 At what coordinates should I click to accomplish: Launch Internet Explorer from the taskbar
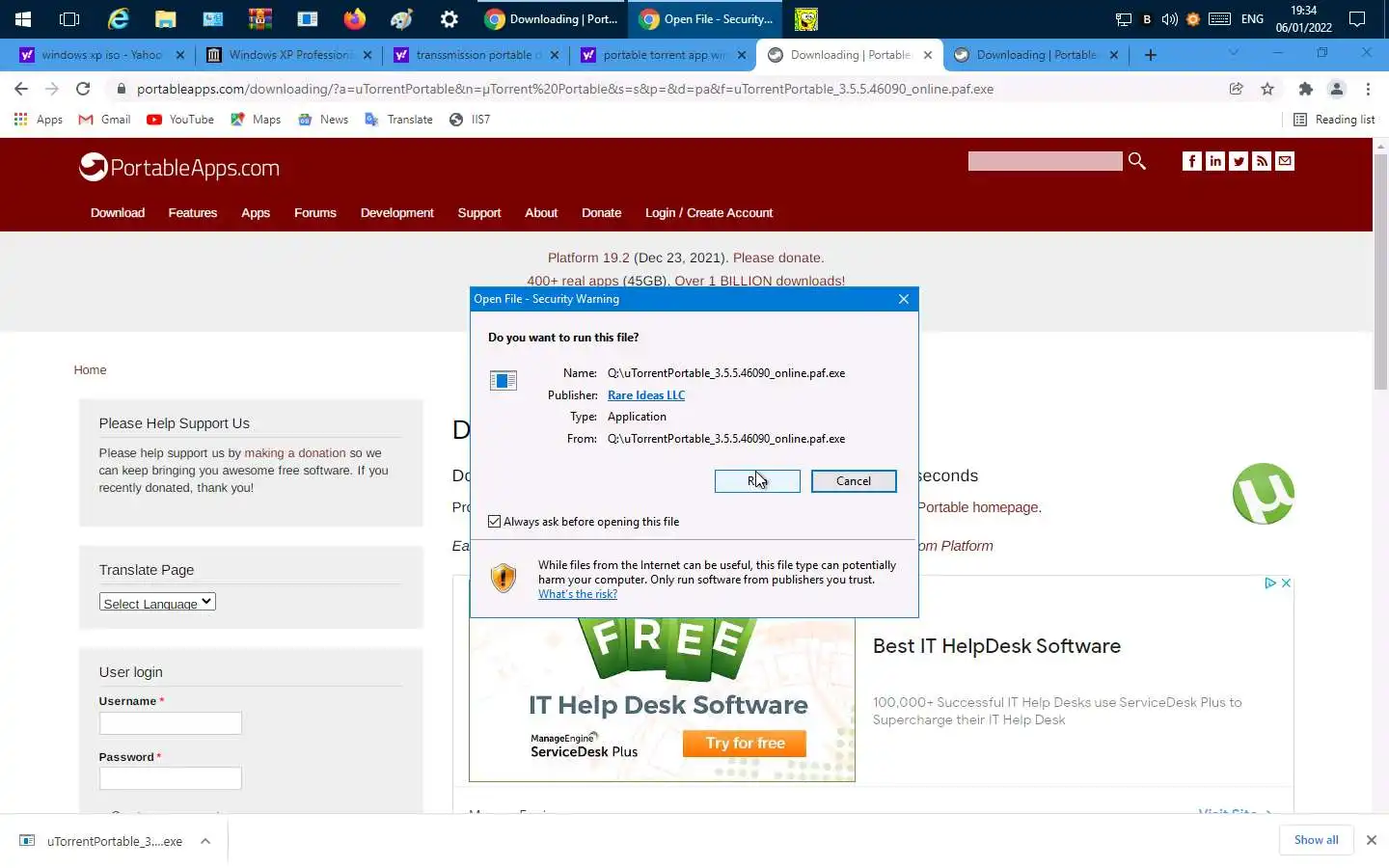118,18
